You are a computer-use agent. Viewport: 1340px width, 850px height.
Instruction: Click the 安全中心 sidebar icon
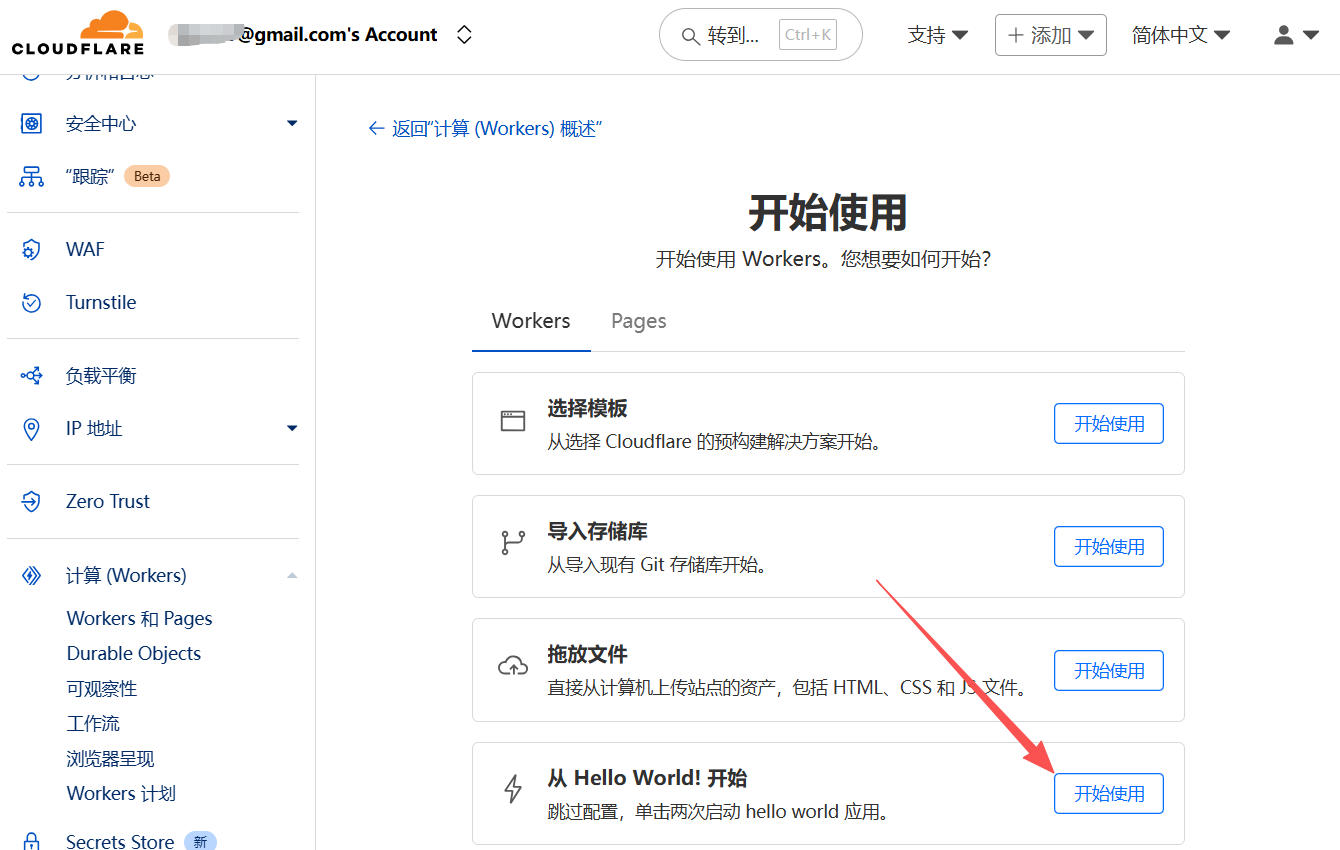click(32, 124)
